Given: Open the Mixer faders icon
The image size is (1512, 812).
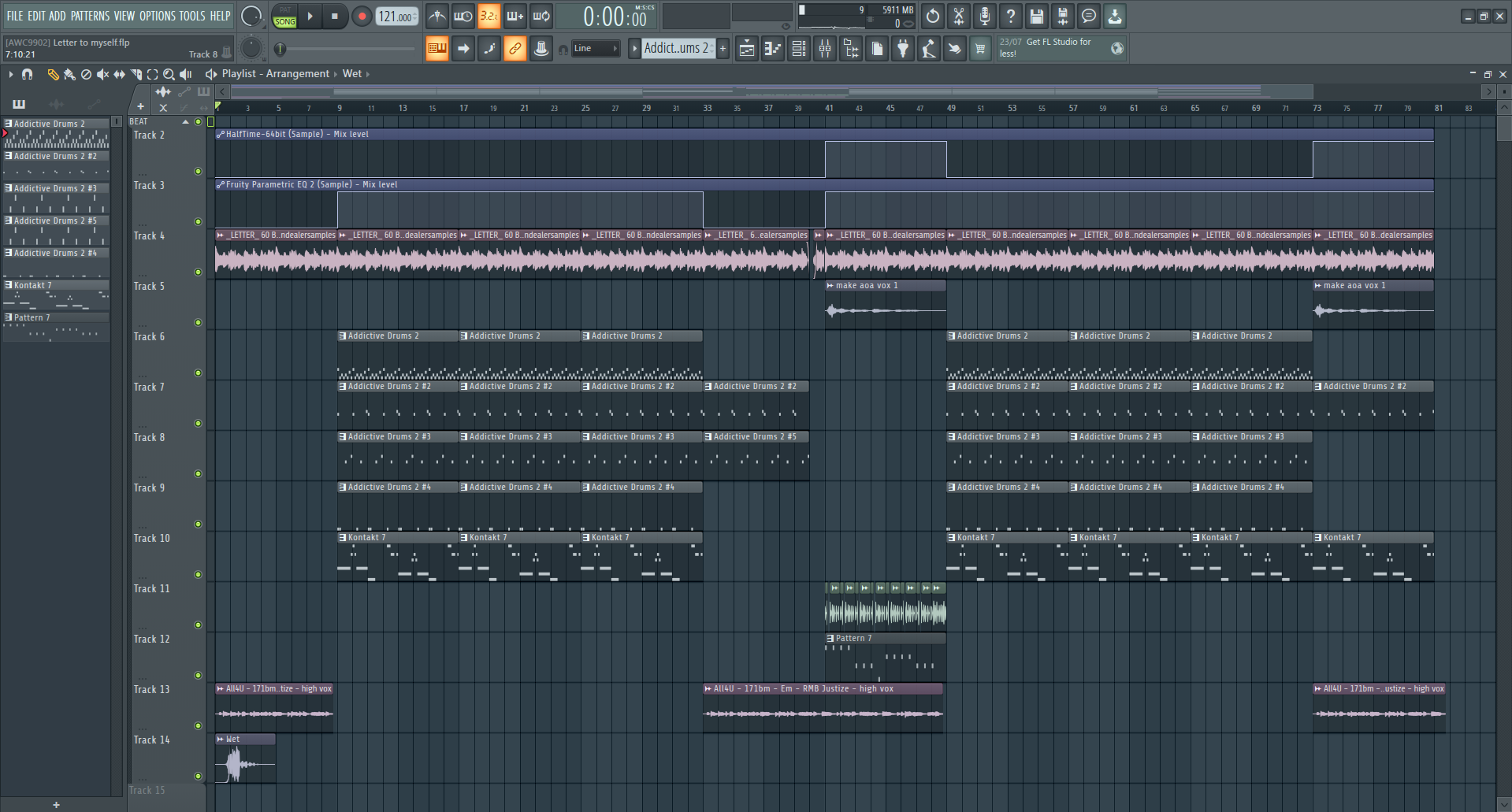Looking at the screenshot, I should [x=825, y=49].
